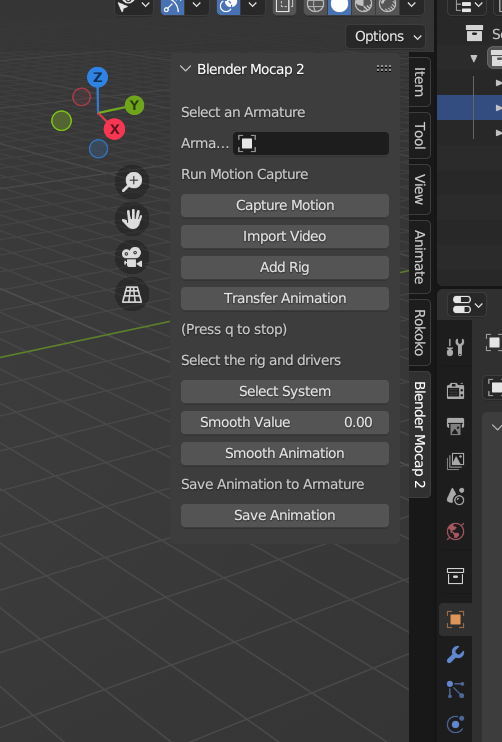502x742 pixels.
Task: Open the Options dropdown
Action: tap(386, 36)
